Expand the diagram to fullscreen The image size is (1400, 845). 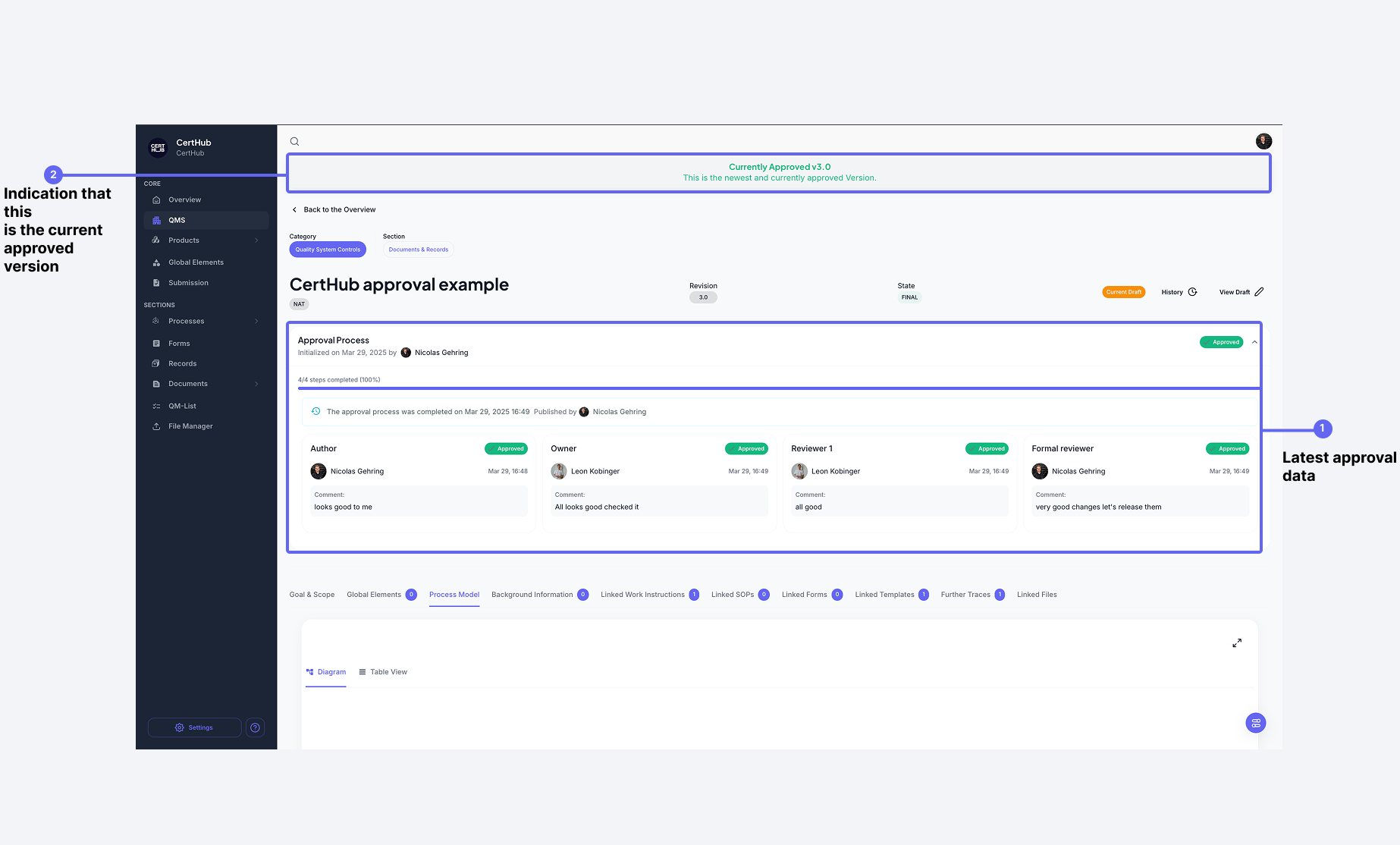1237,643
